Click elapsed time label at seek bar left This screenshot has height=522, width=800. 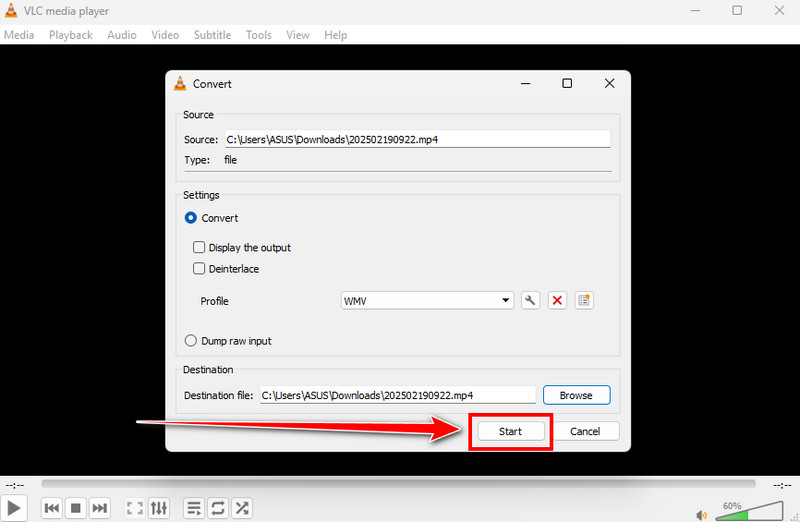coord(15,485)
